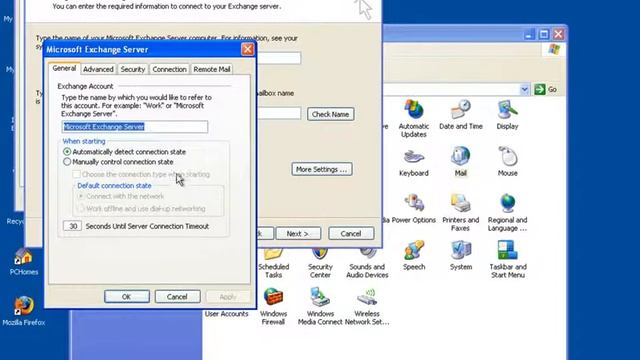Click Next in the account wizard
Viewport: 640px width, 360px height.
tap(298, 233)
